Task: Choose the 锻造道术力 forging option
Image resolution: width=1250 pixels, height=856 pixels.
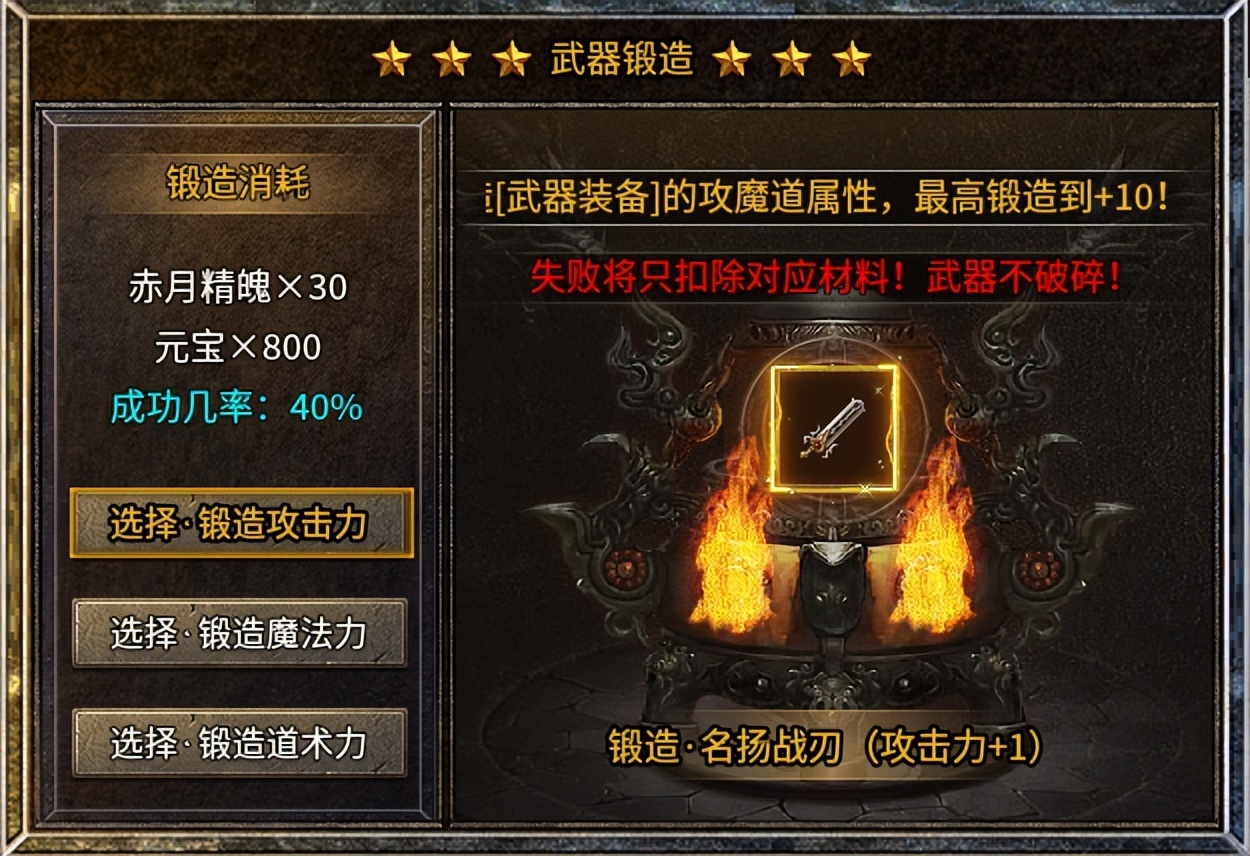Action: pyautogui.click(x=239, y=742)
